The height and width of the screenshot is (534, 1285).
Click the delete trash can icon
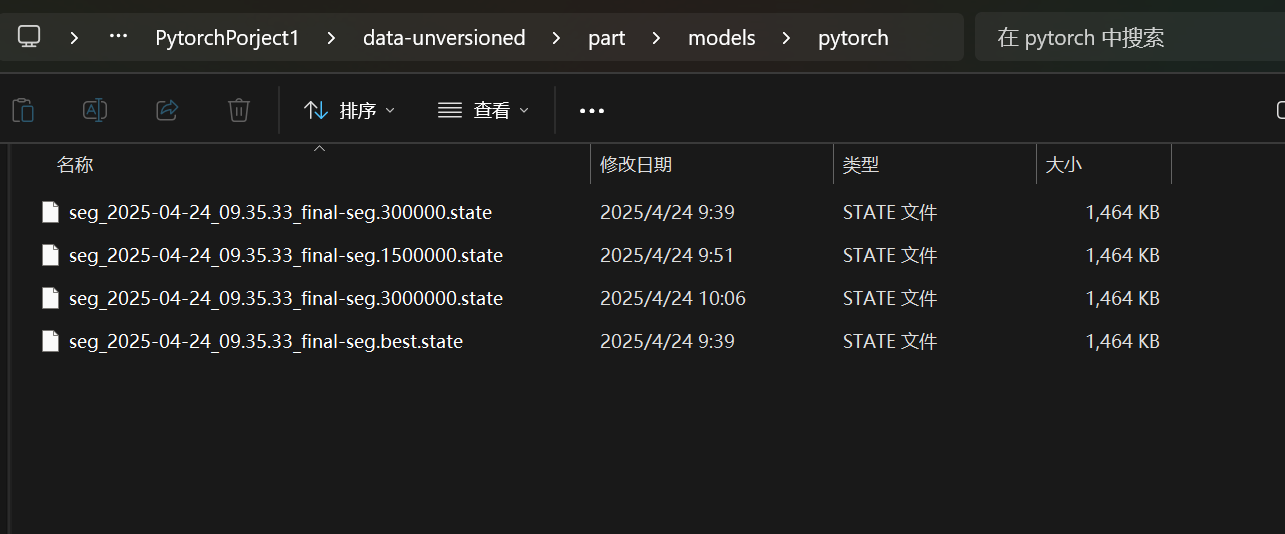(239, 110)
